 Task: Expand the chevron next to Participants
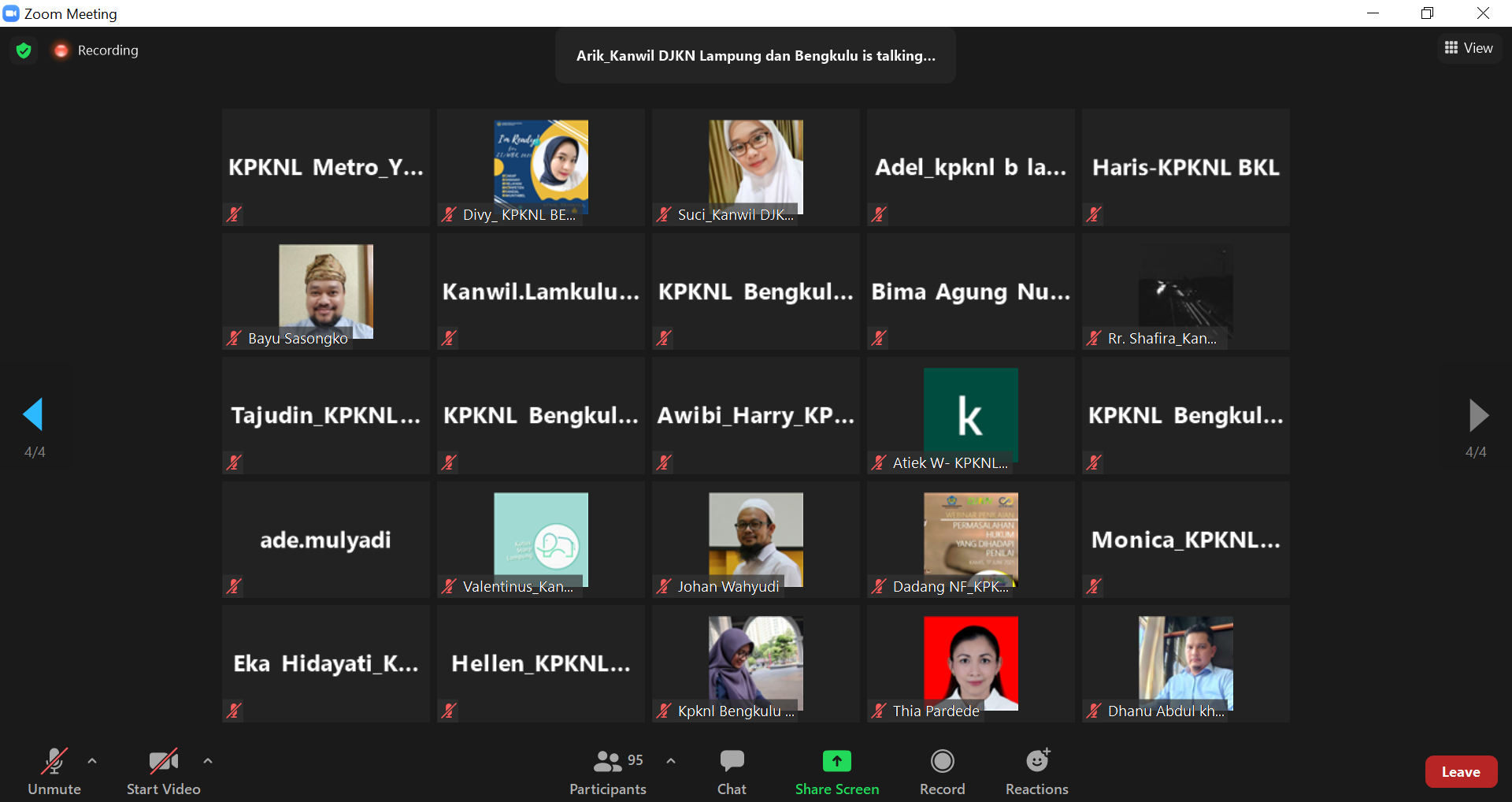(x=671, y=761)
